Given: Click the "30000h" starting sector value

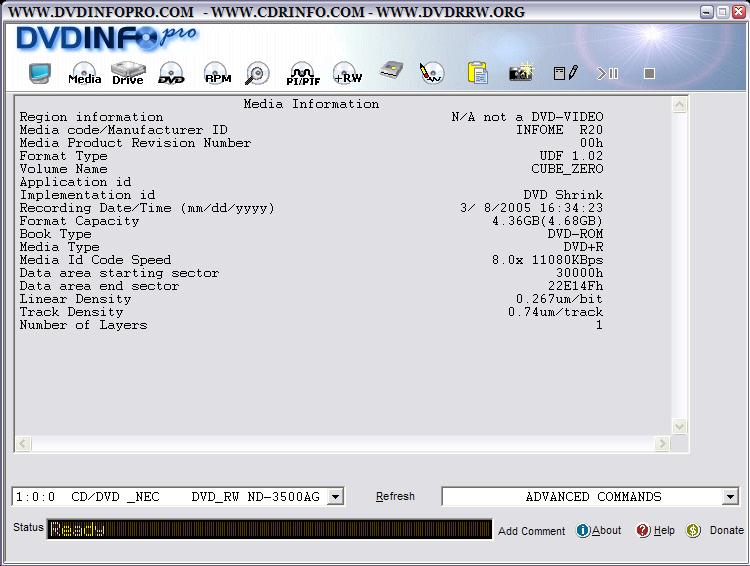Looking at the screenshot, I should (x=579, y=273).
